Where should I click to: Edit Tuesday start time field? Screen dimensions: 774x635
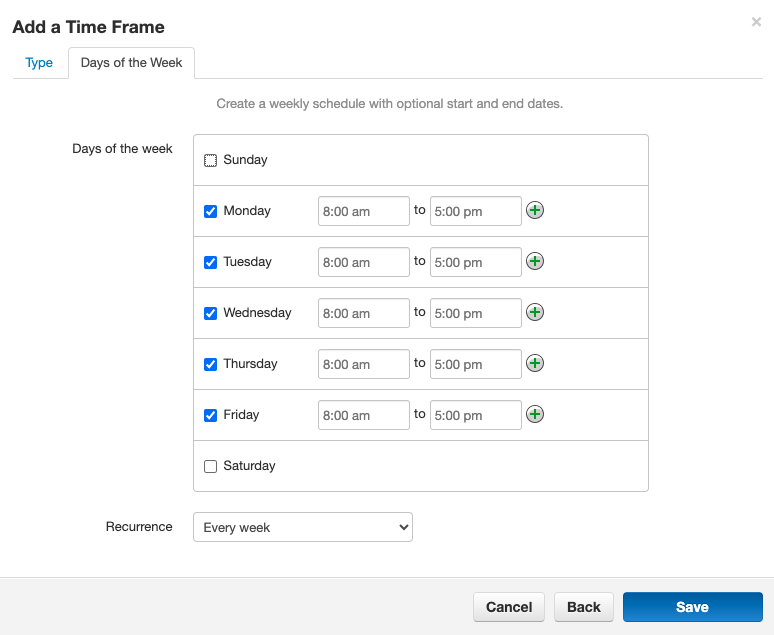tap(364, 262)
